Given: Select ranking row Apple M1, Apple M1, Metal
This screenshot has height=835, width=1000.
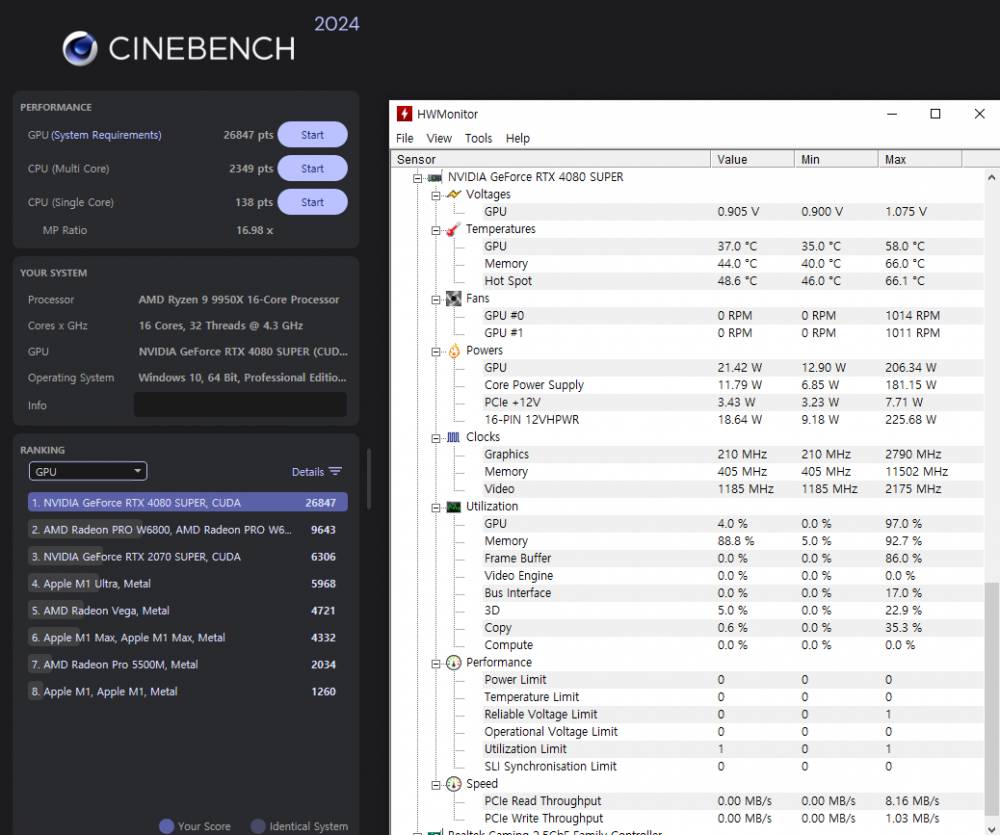Looking at the screenshot, I should click(x=188, y=691).
